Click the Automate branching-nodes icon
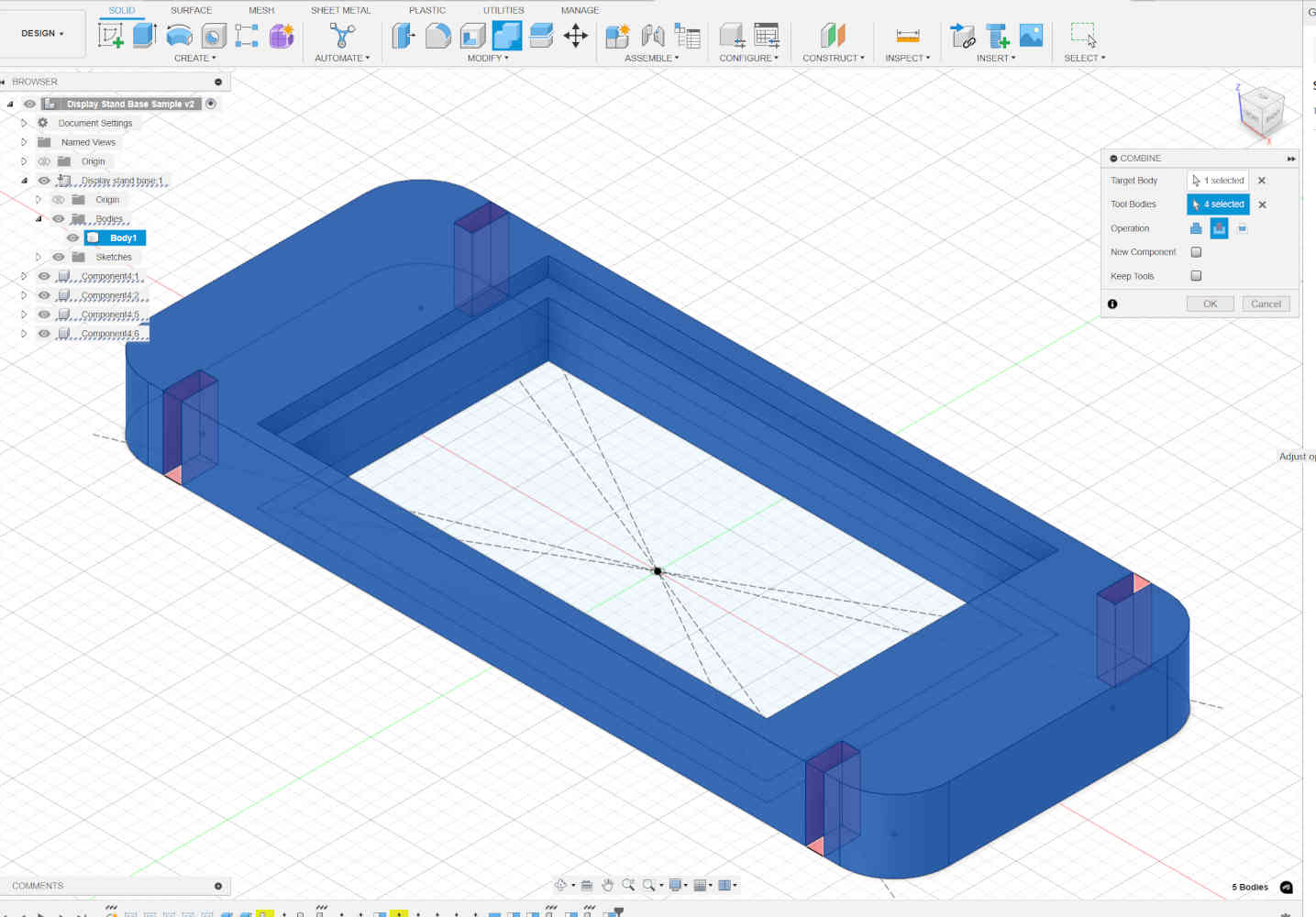The width and height of the screenshot is (1316, 917). [342, 36]
